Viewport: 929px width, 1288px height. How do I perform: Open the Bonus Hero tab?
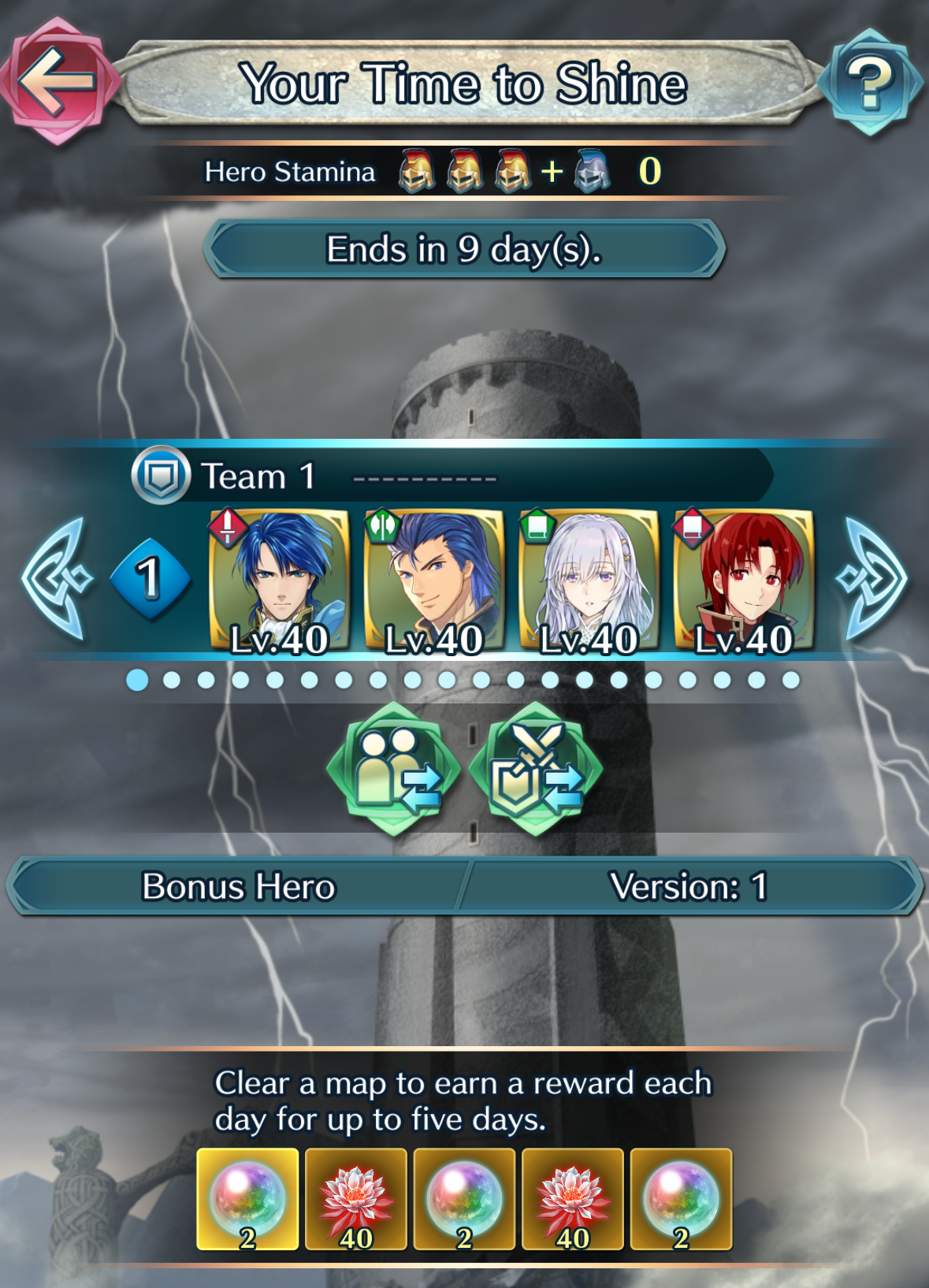click(238, 886)
